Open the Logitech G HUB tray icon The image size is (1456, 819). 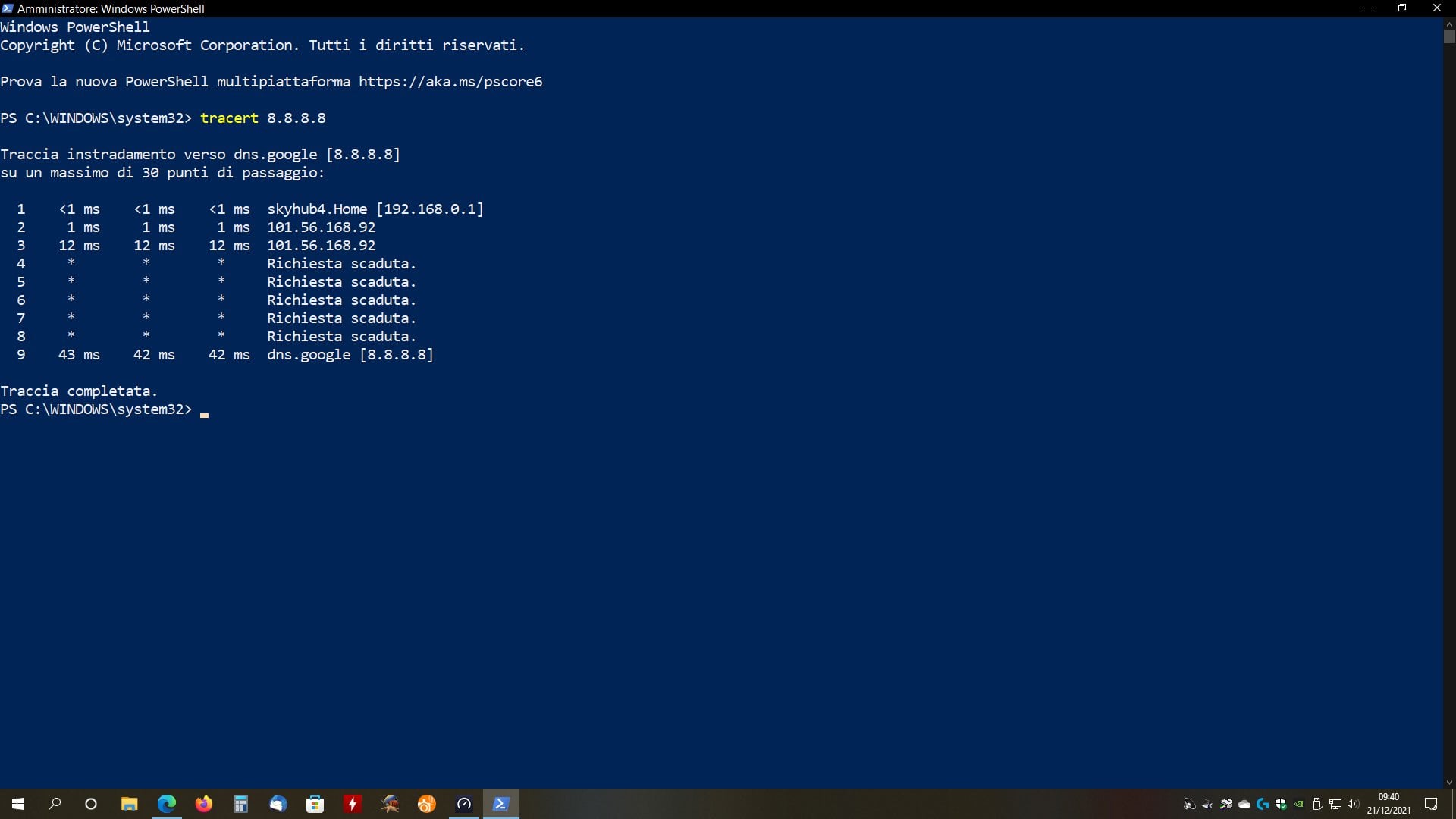tap(1263, 804)
